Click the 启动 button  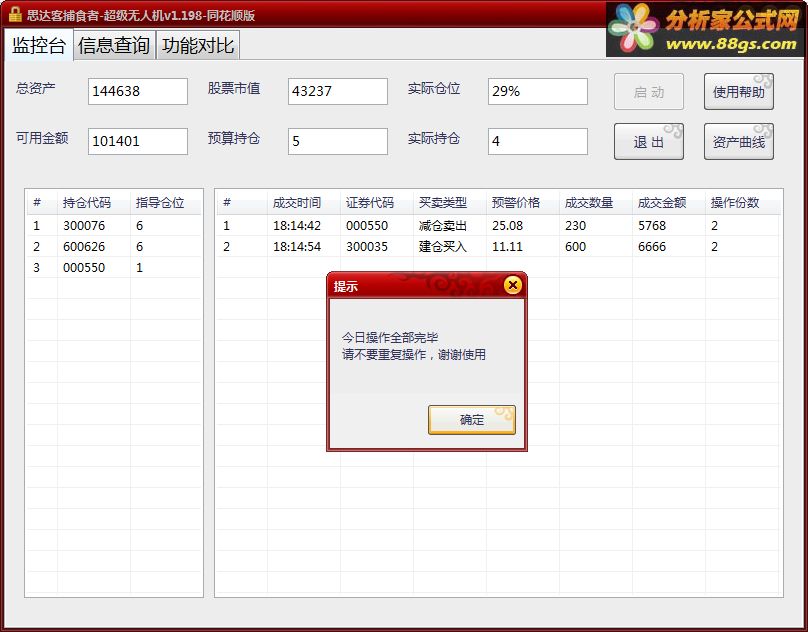649,92
